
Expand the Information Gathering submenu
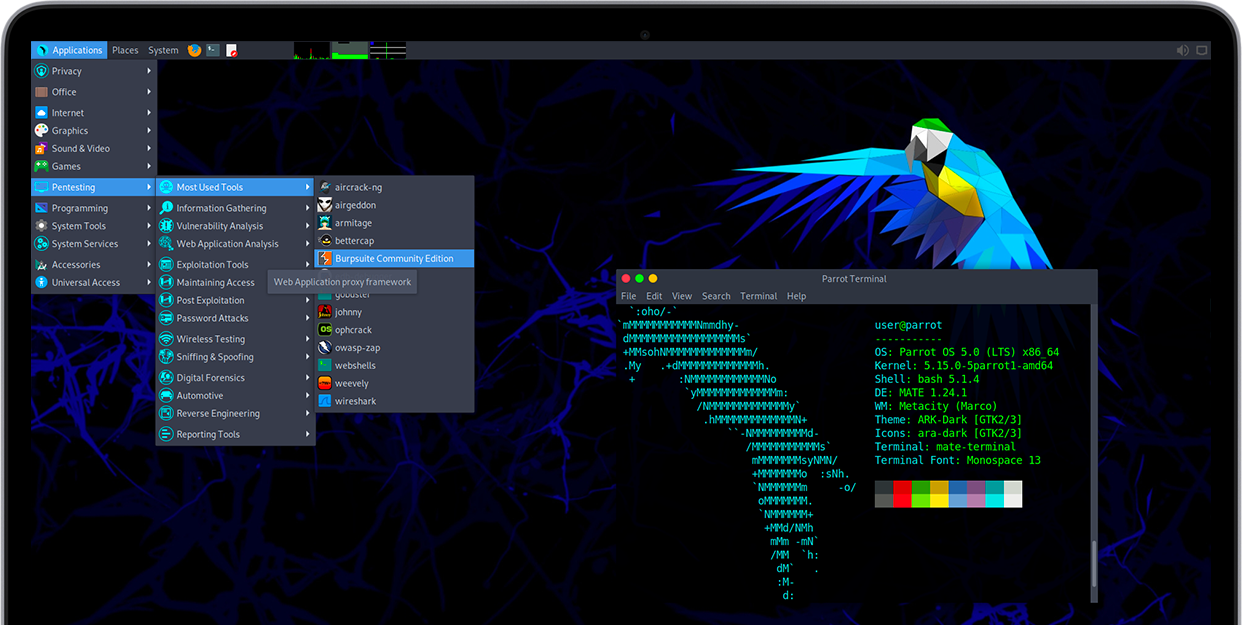tap(236, 208)
